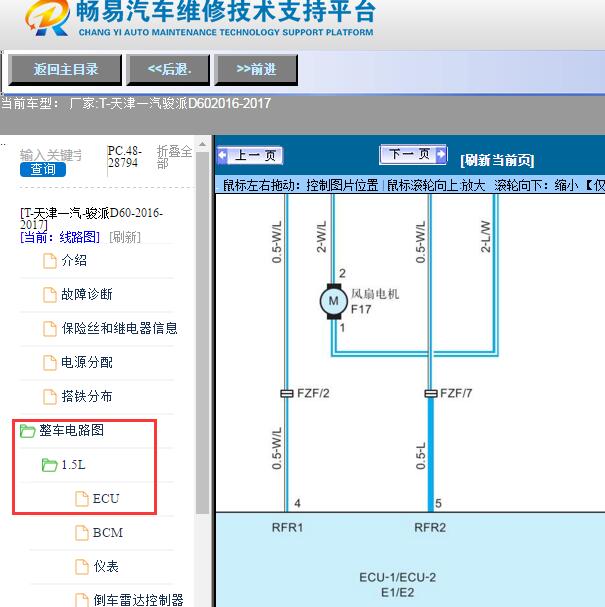Click the PC.48-28794 text
The height and width of the screenshot is (607, 605).
click(x=124, y=156)
